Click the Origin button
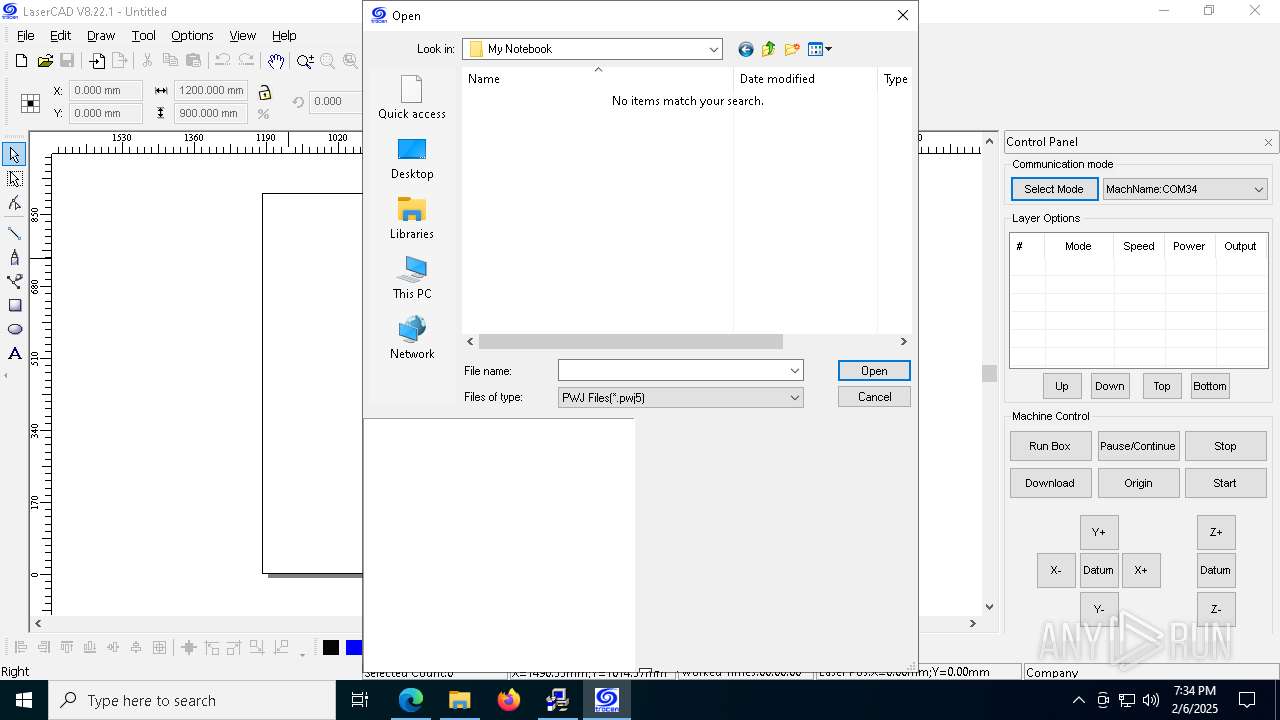The height and width of the screenshot is (720, 1280). [1138, 483]
